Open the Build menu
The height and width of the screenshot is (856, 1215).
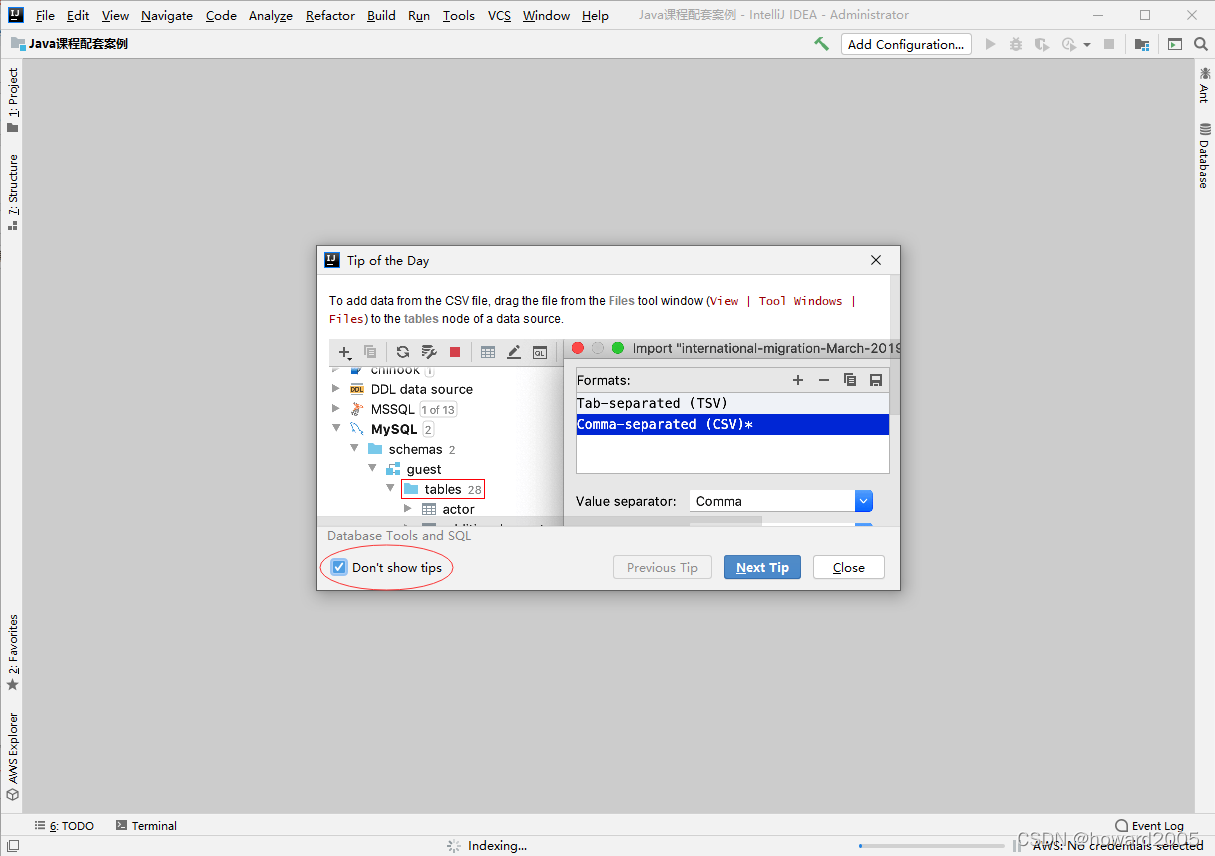(x=381, y=15)
